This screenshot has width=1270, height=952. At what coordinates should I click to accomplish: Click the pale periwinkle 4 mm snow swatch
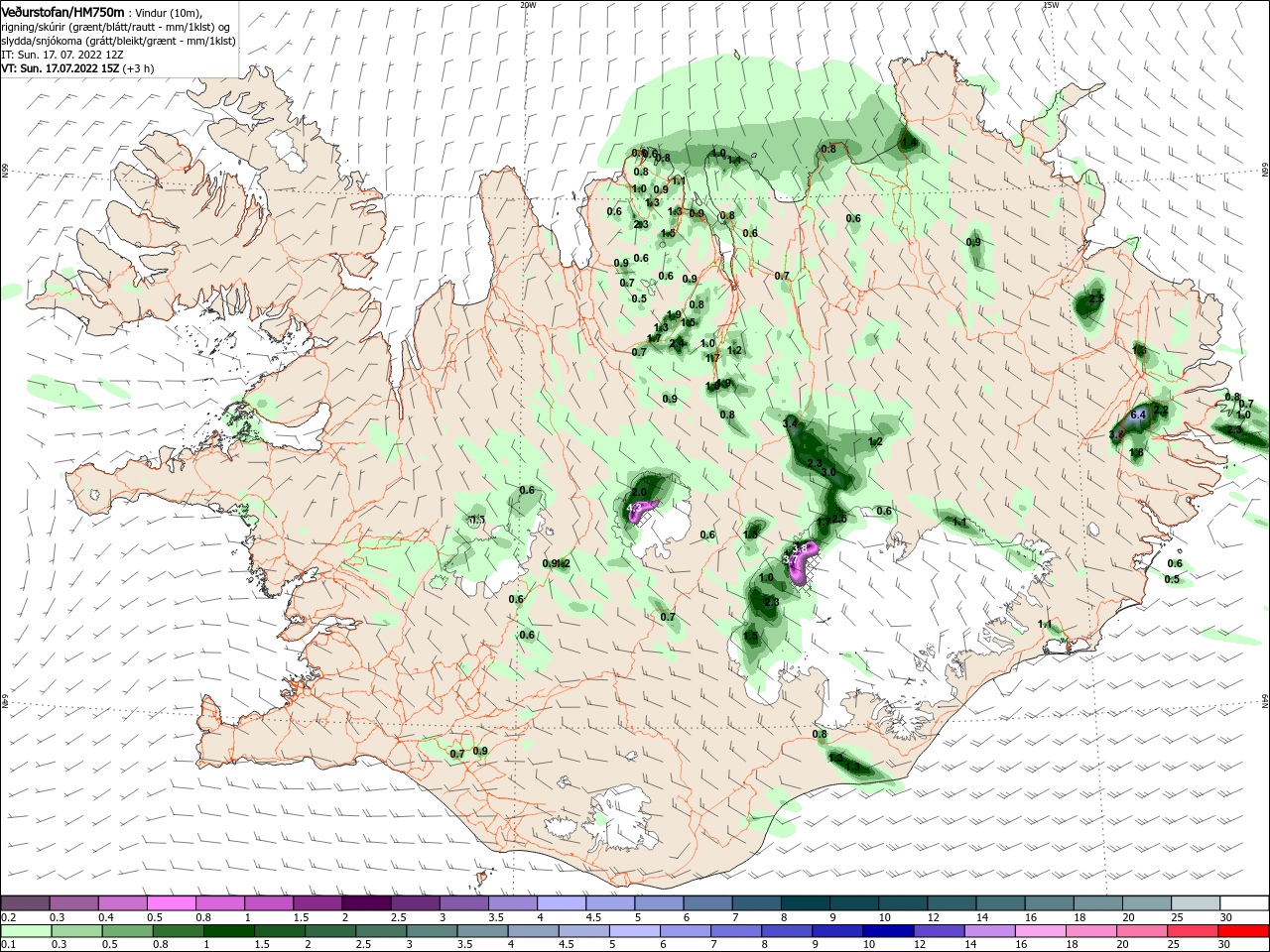pos(563,903)
